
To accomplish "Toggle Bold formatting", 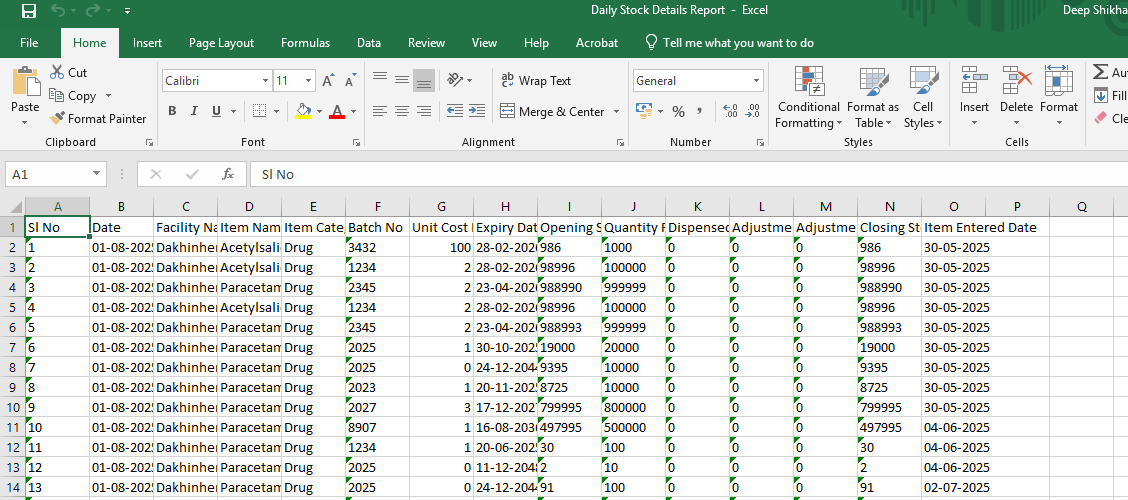I will (172, 111).
